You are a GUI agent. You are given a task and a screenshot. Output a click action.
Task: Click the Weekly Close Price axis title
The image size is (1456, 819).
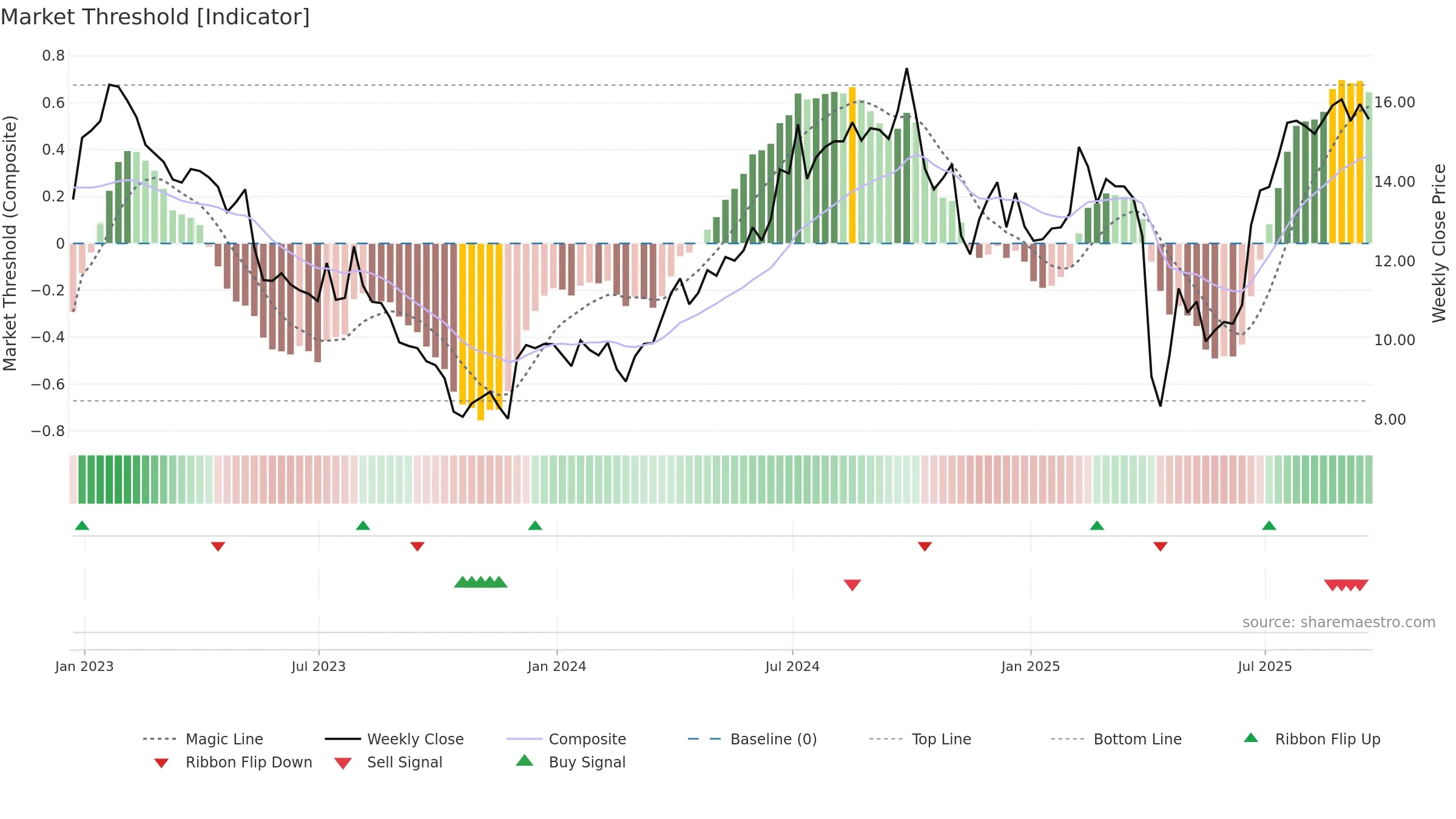1439,243
